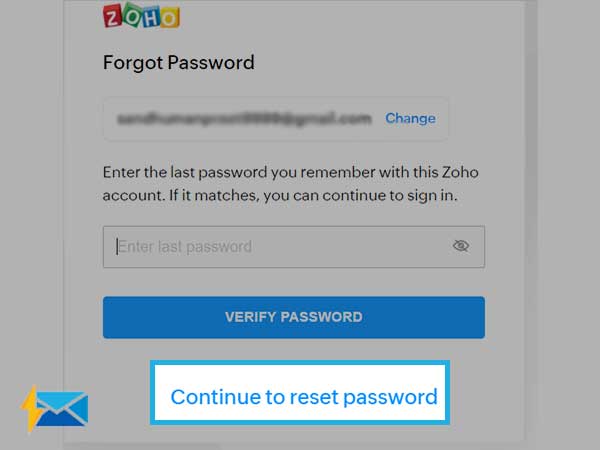
Task: Click the Forgot Password heading
Action: pyautogui.click(x=178, y=62)
